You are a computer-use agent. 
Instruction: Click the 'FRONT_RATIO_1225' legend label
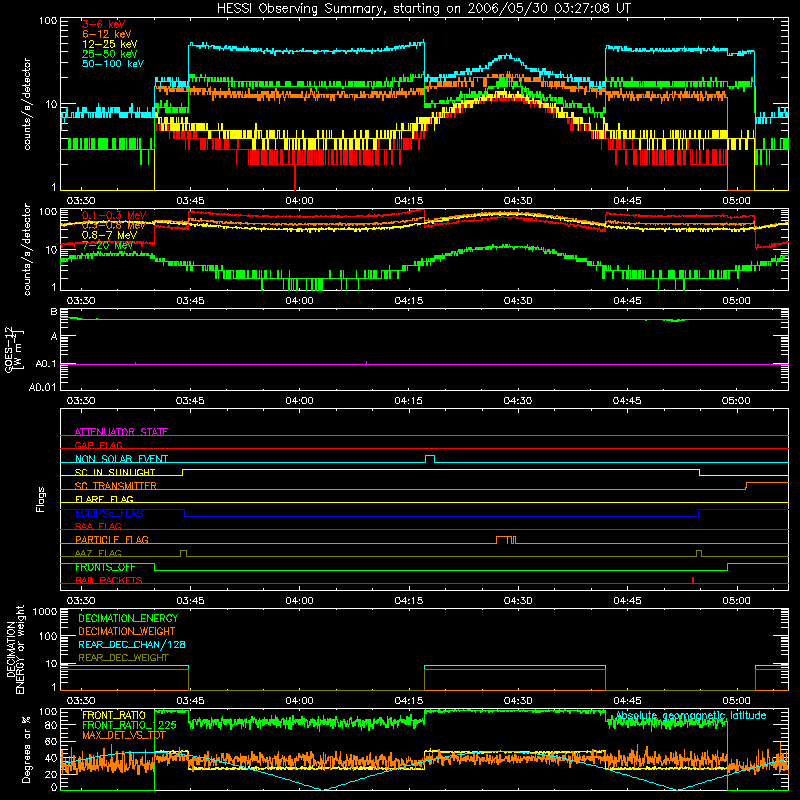tap(129, 725)
